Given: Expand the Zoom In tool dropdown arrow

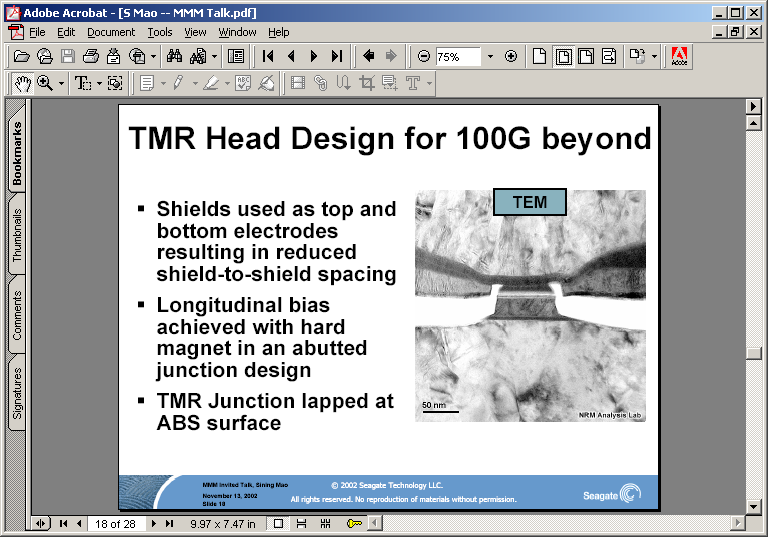Looking at the screenshot, I should (62, 83).
